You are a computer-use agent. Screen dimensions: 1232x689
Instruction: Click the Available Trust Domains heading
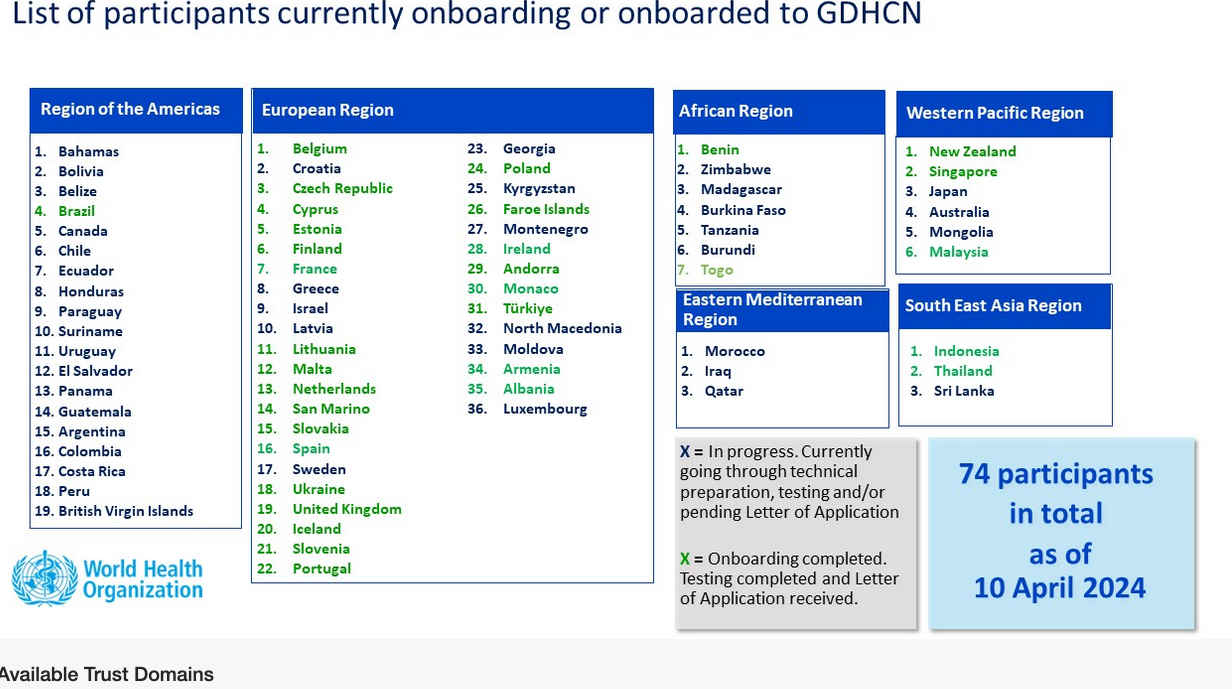tap(107, 675)
